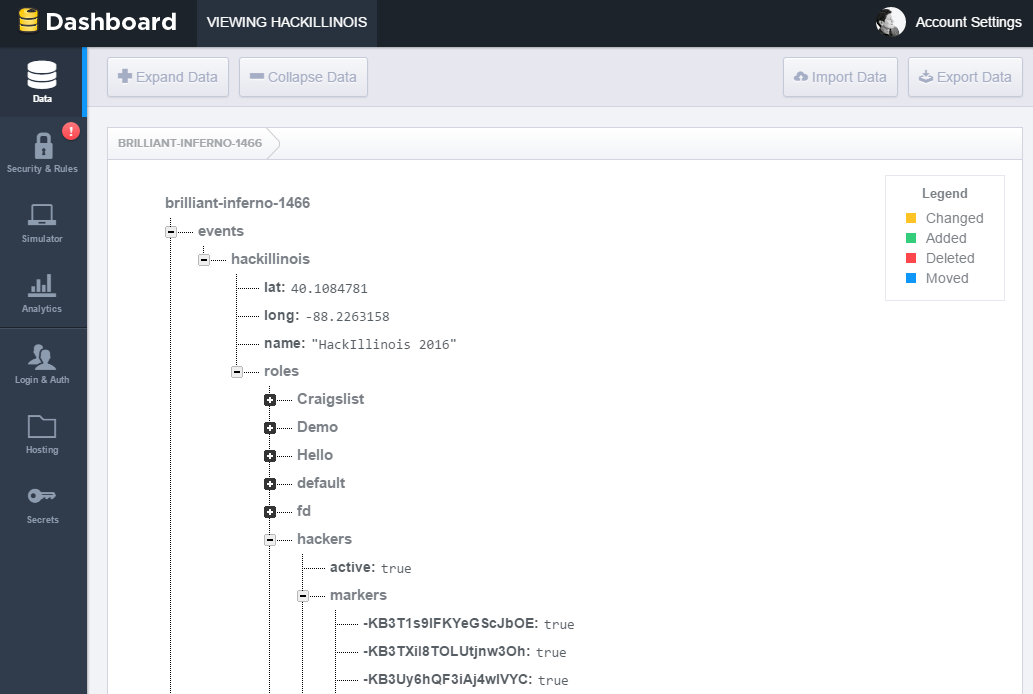Select the hackers label

[x=324, y=539]
